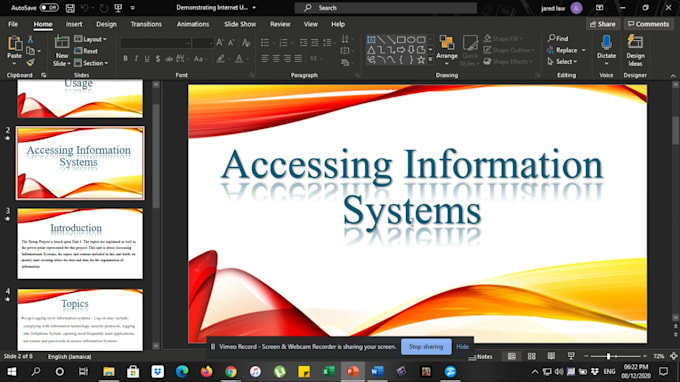Toggle AutoSave switch

49,8
